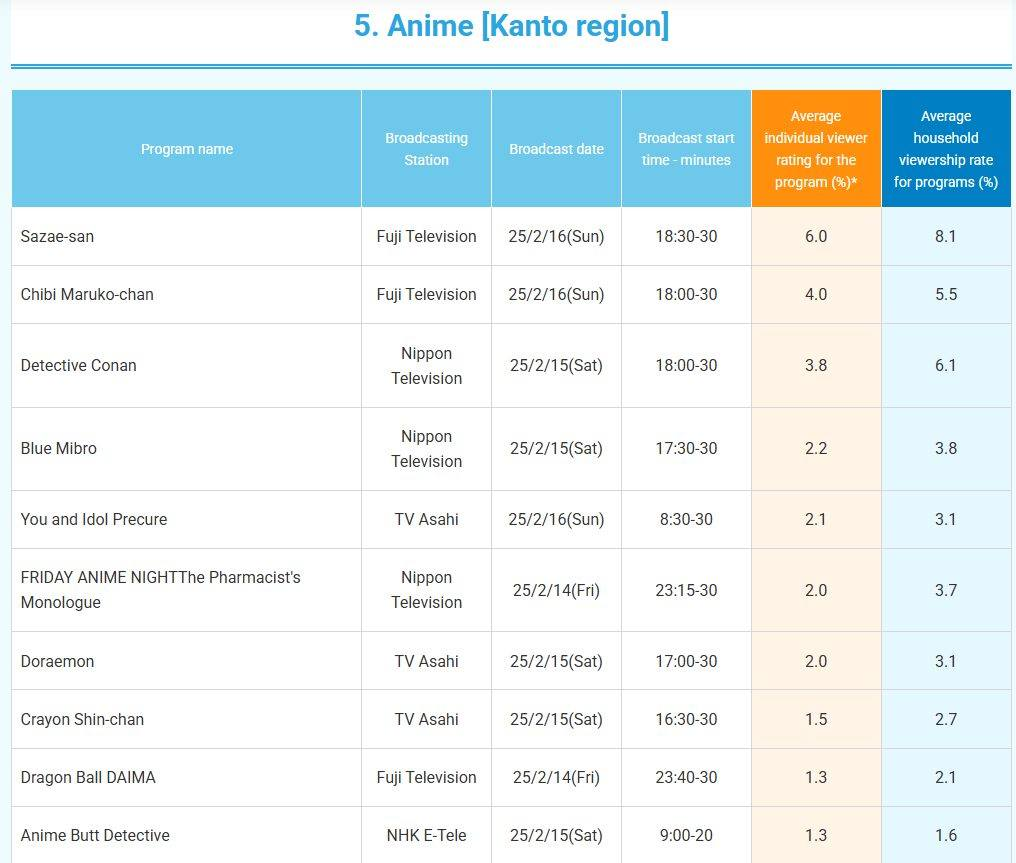The width and height of the screenshot is (1016, 863).
Task: Select 'TV Asahi' in Doraemon row
Action: (x=426, y=662)
